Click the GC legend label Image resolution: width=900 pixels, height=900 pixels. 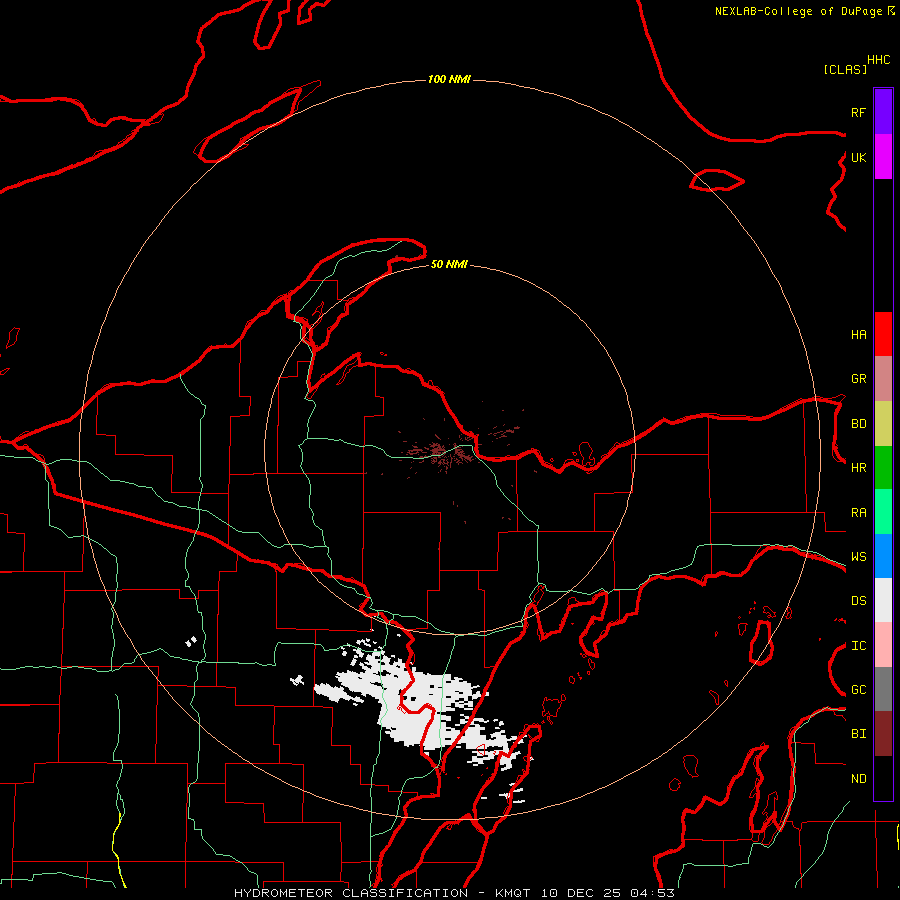click(858, 690)
